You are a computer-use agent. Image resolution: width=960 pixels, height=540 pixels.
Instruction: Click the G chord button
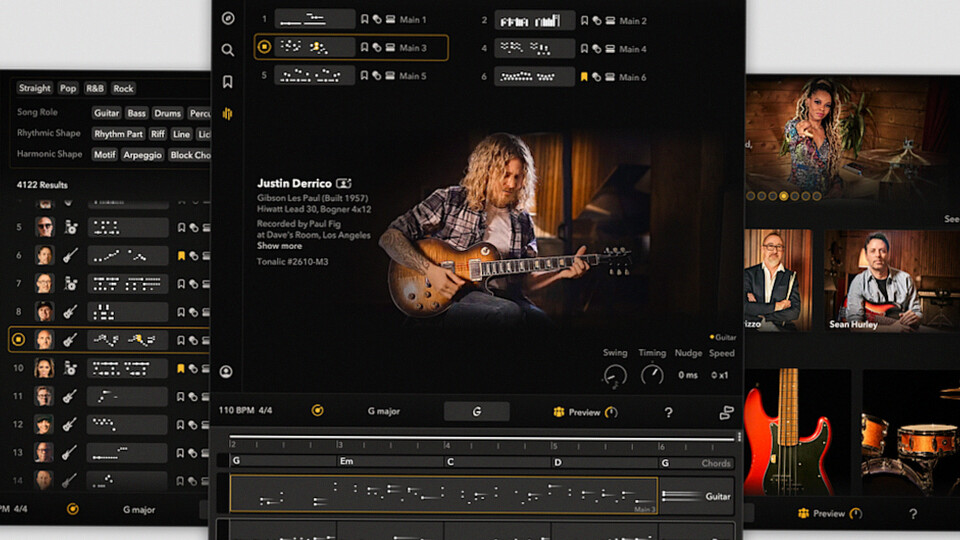point(476,412)
